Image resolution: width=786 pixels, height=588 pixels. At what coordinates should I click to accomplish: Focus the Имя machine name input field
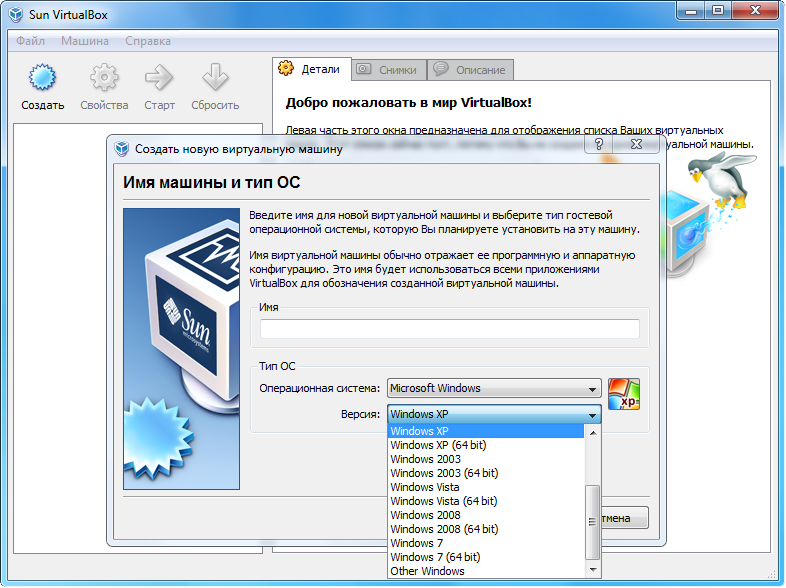[x=450, y=329]
